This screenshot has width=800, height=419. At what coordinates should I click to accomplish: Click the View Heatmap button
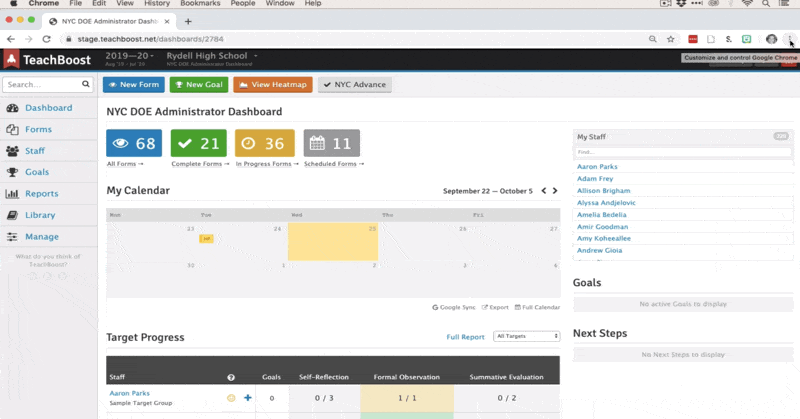[x=273, y=85]
